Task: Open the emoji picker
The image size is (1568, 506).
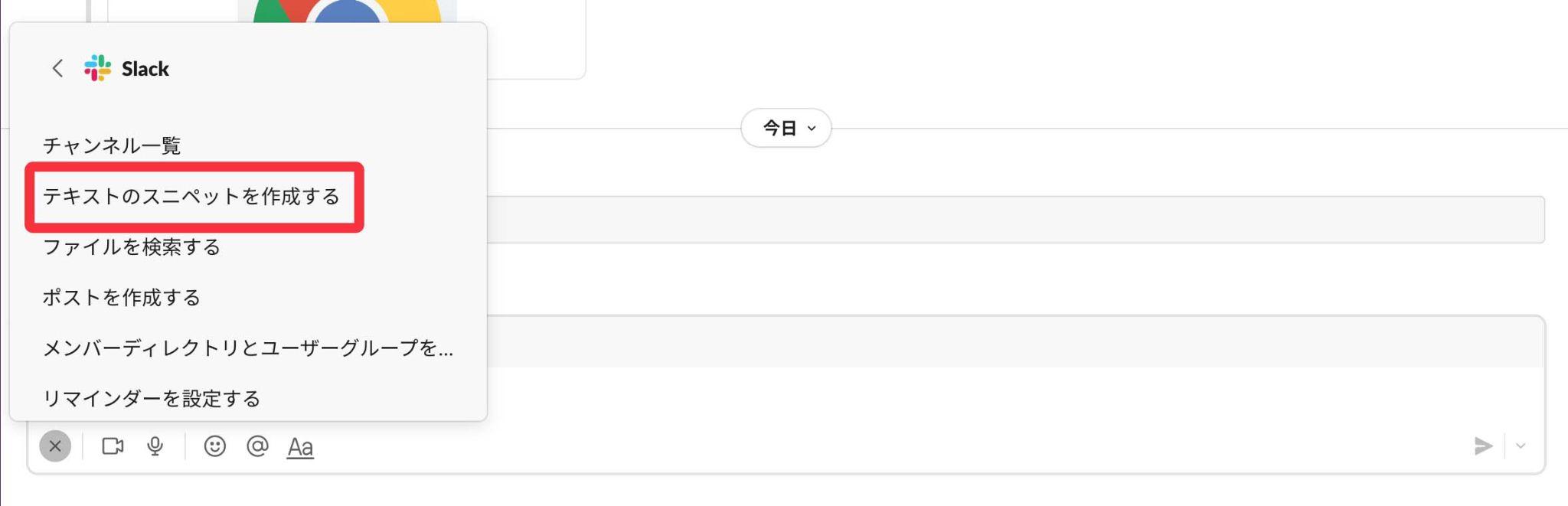Action: pyautogui.click(x=215, y=446)
